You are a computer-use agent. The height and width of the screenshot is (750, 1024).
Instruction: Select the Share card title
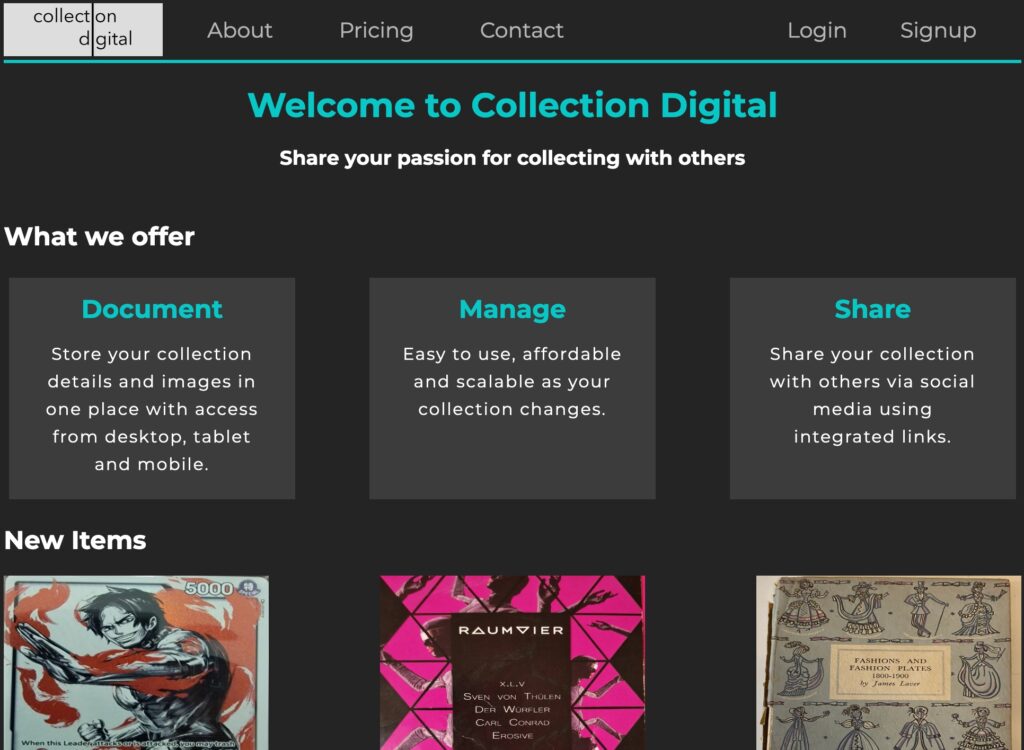click(x=872, y=309)
